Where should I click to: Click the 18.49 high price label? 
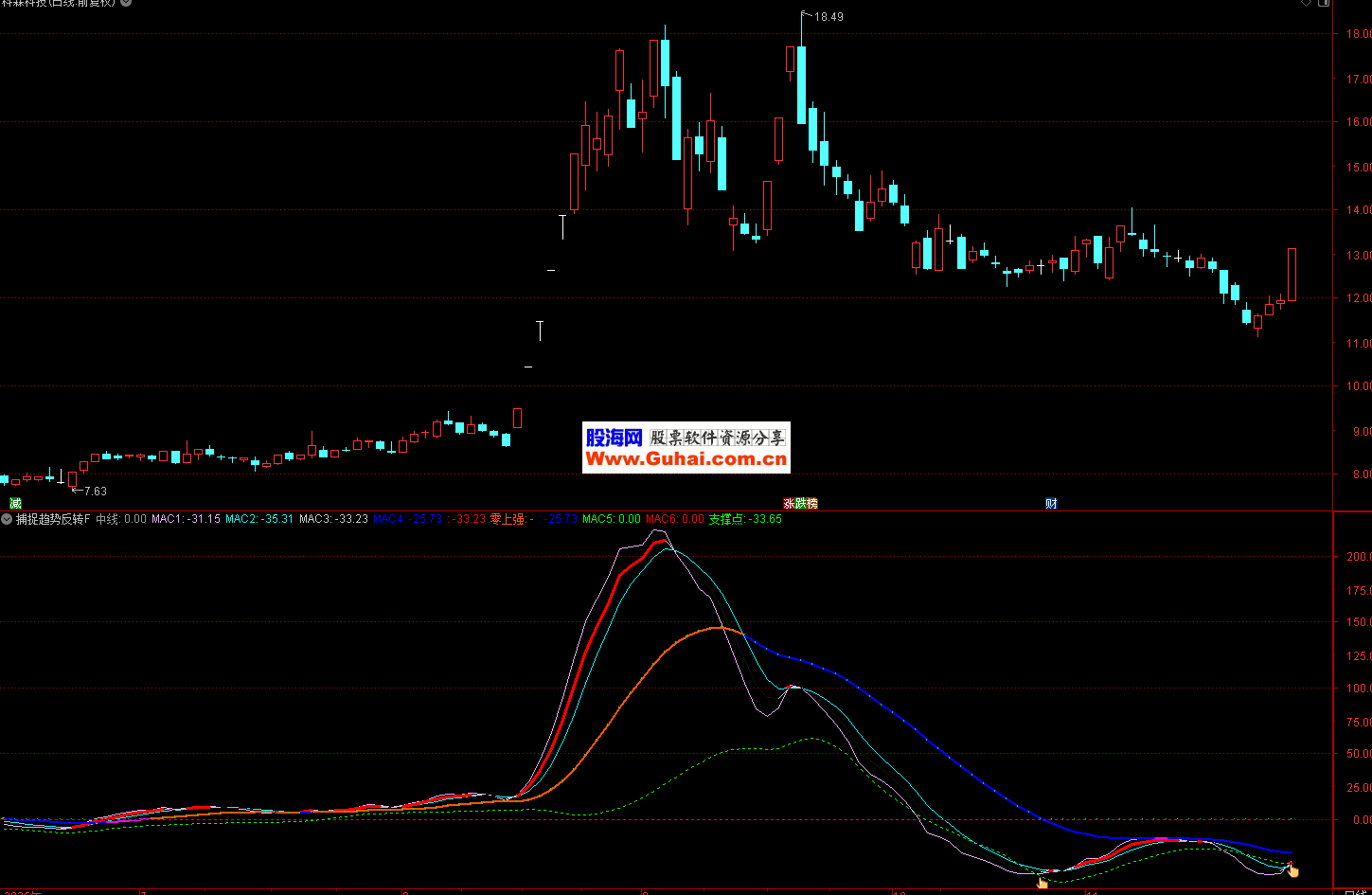point(828,17)
